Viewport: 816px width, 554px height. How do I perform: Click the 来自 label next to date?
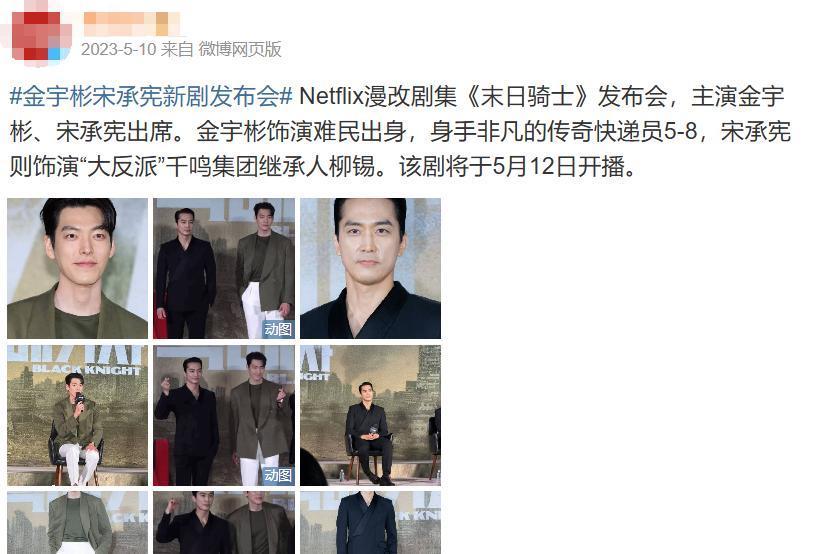[177, 49]
